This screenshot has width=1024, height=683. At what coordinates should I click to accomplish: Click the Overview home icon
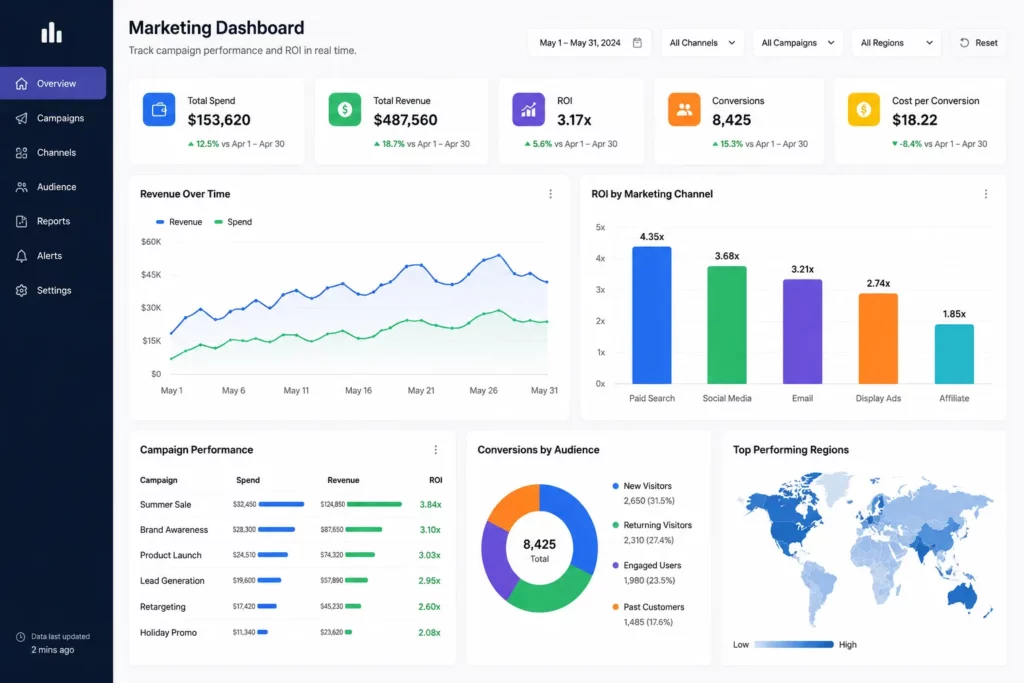click(x=22, y=84)
